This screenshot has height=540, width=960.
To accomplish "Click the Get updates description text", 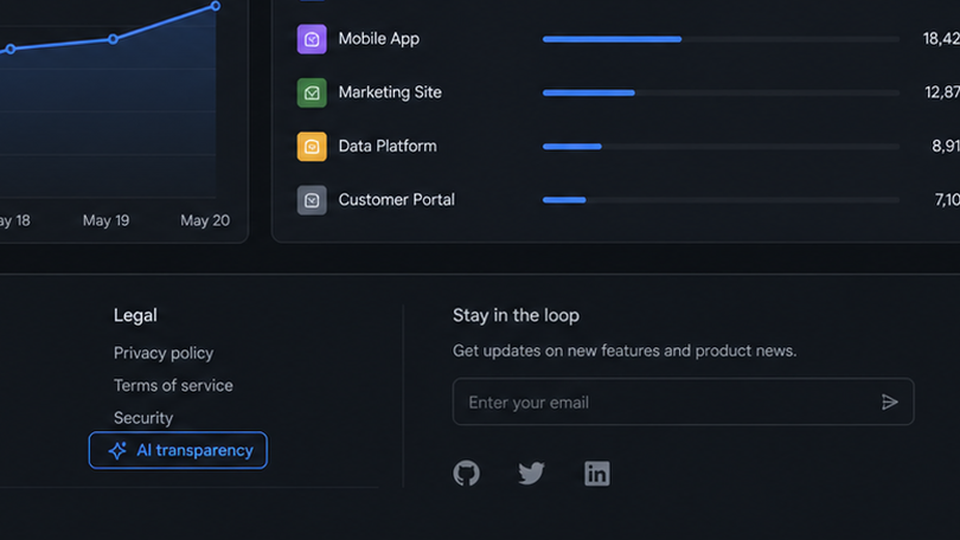I will 624,351.
